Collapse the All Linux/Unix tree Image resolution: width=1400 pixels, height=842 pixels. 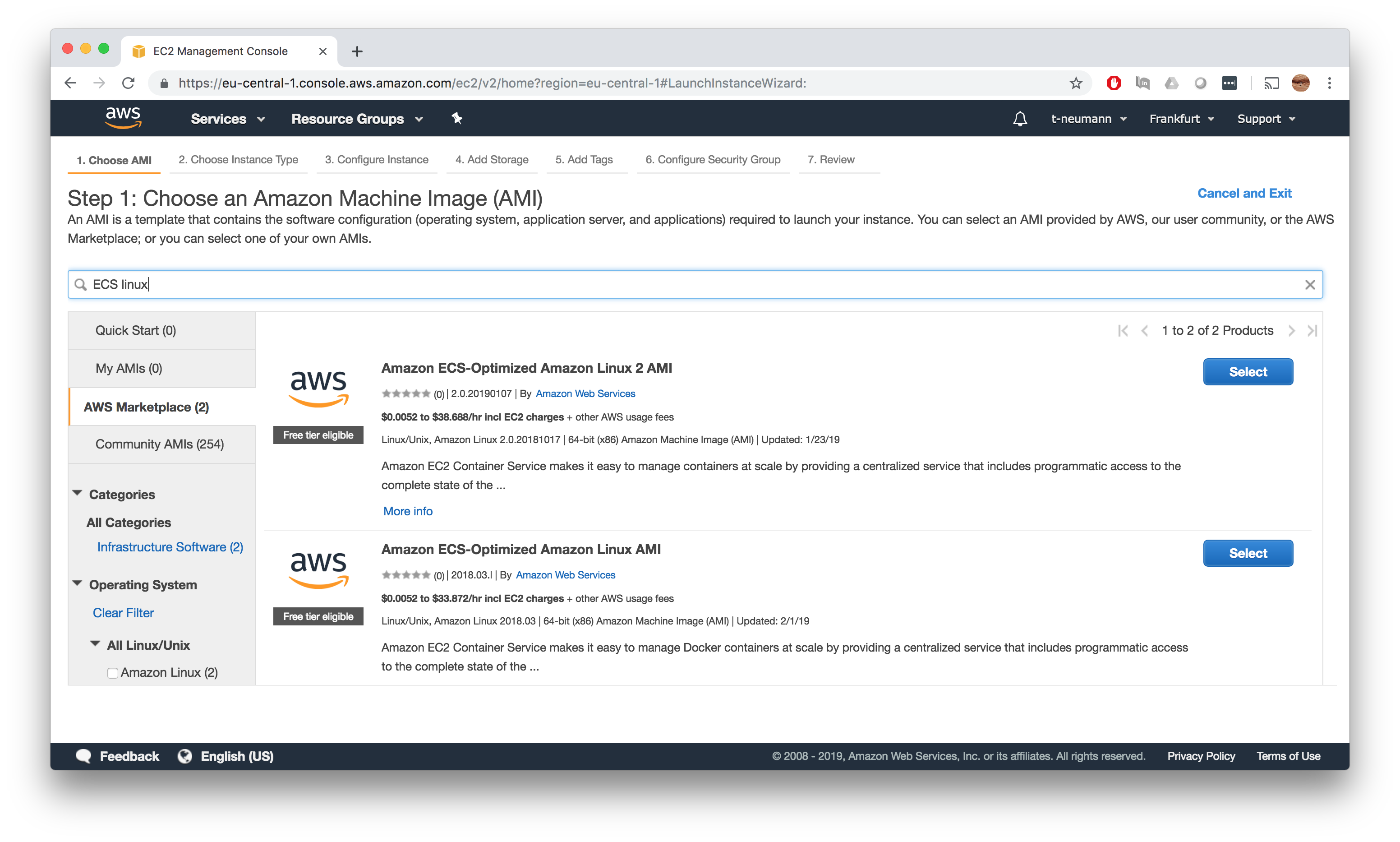[95, 644]
